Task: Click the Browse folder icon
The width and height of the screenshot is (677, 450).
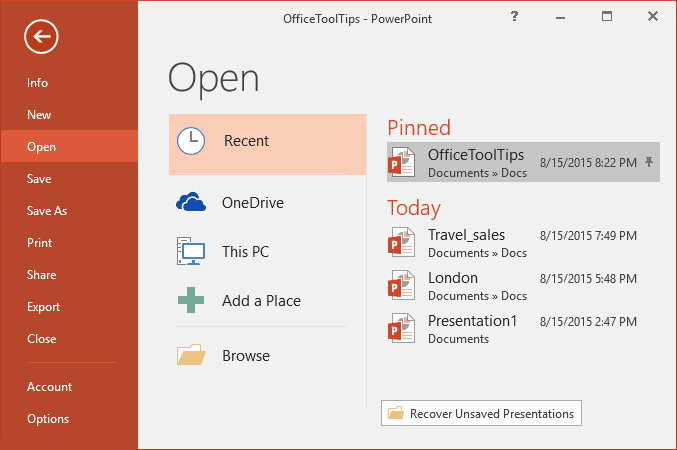Action: pyautogui.click(x=191, y=355)
